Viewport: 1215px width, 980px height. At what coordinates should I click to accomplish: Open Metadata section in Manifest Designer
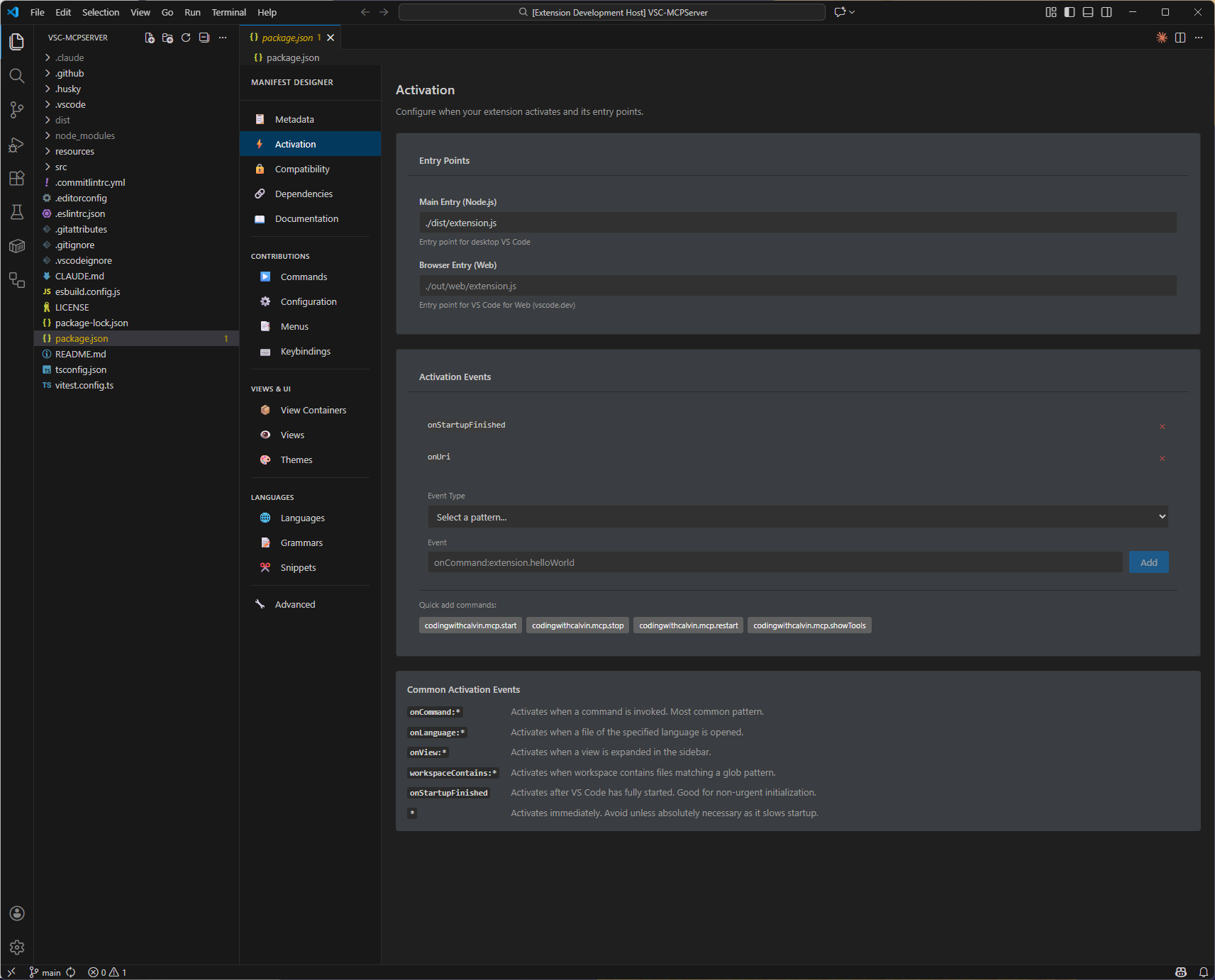(310, 119)
